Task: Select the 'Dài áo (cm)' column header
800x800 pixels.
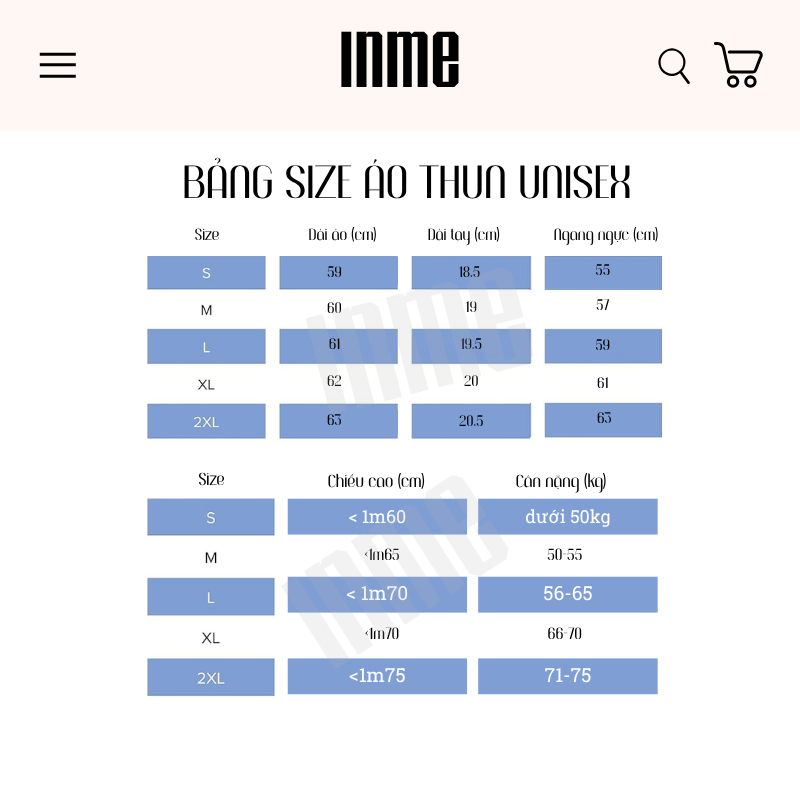Action: pyautogui.click(x=342, y=235)
